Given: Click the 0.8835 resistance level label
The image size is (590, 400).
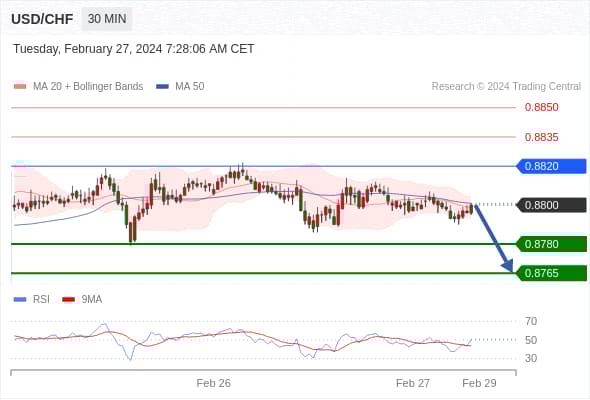Looking at the screenshot, I should [x=541, y=137].
